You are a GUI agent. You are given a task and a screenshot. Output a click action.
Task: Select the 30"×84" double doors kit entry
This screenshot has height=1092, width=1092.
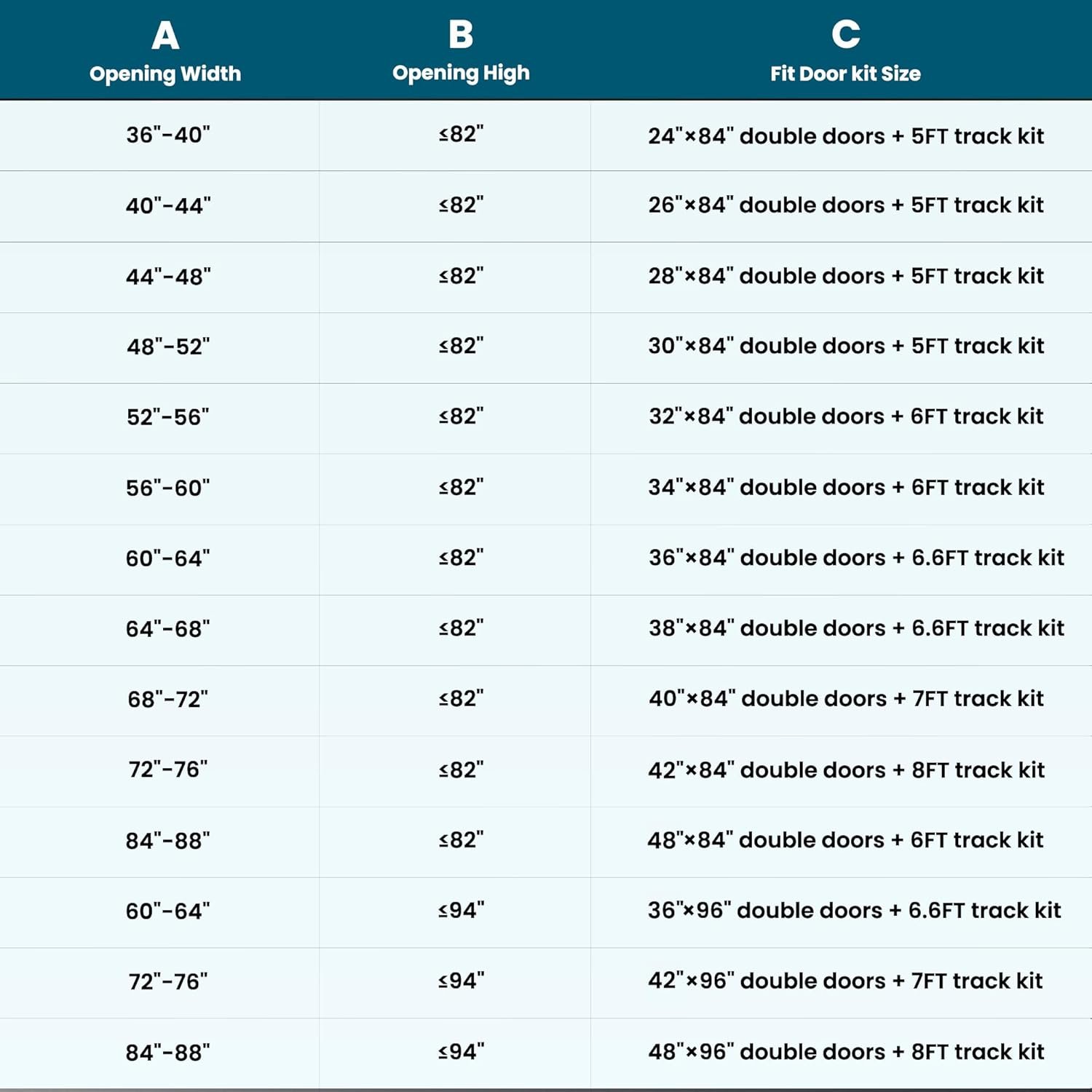pyautogui.click(x=846, y=346)
